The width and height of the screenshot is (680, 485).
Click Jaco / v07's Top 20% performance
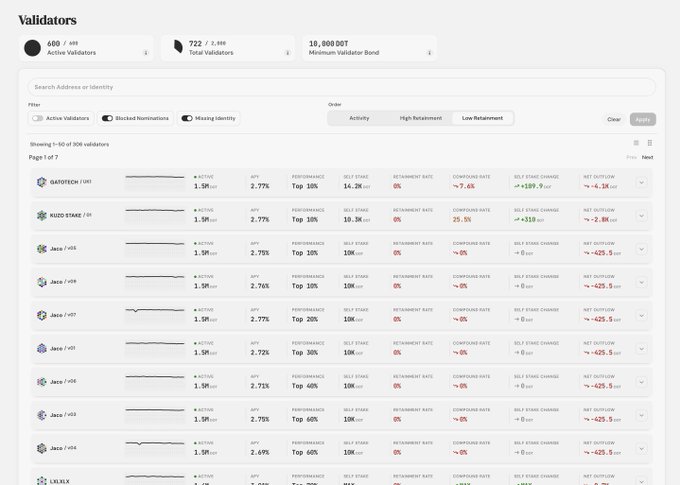(304, 319)
